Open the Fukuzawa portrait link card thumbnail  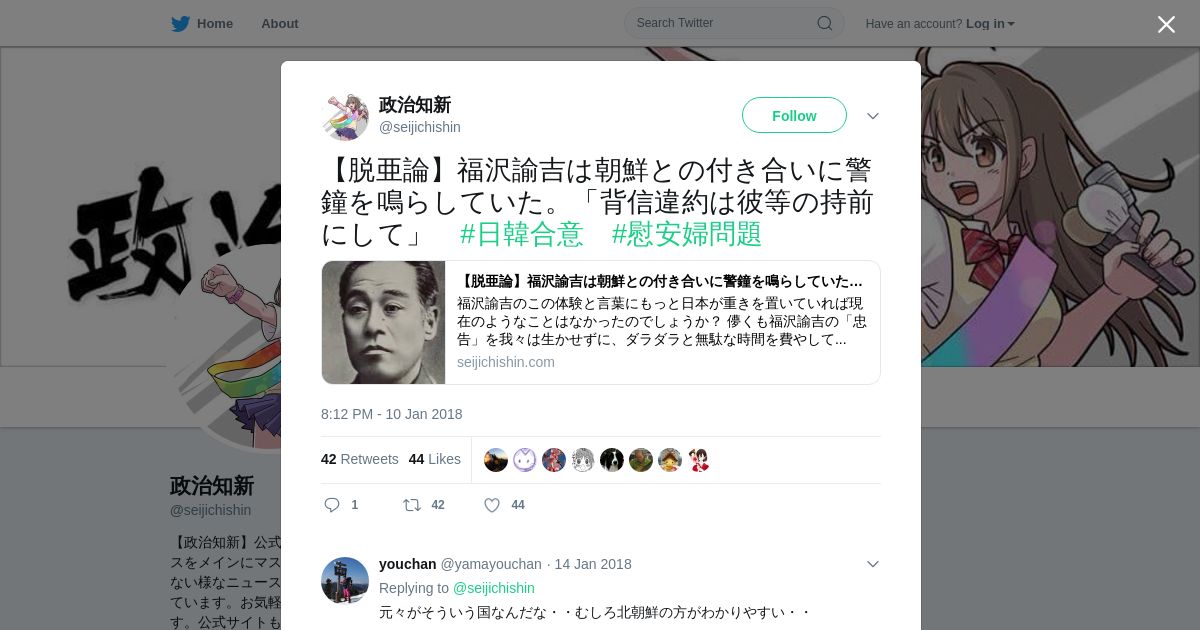point(384,323)
